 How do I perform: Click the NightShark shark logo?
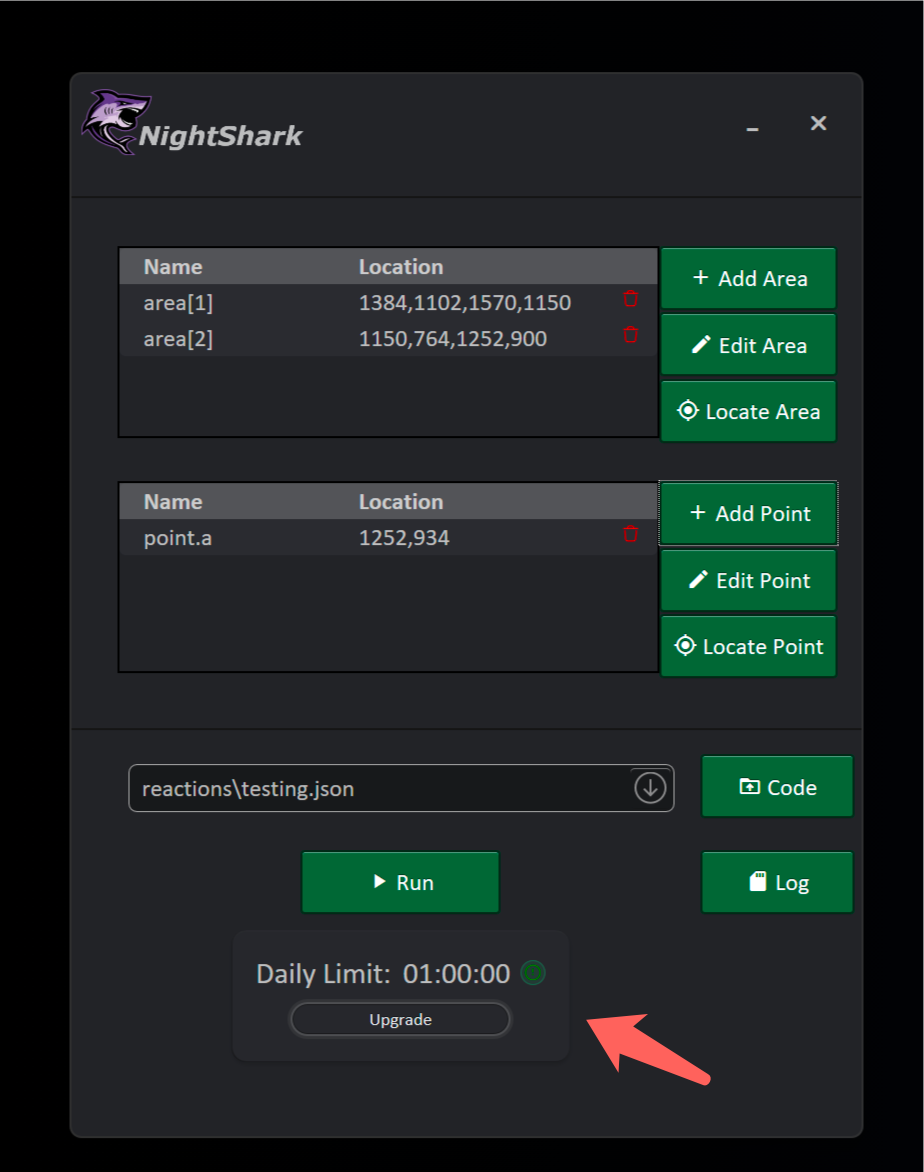tap(116, 122)
